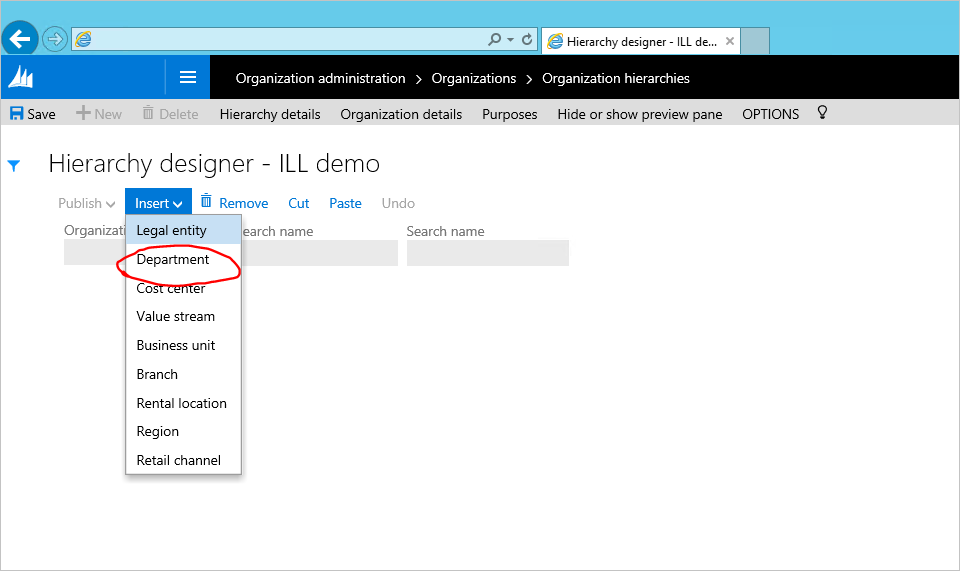Click the Cut command
This screenshot has width=960, height=571.
point(299,203)
